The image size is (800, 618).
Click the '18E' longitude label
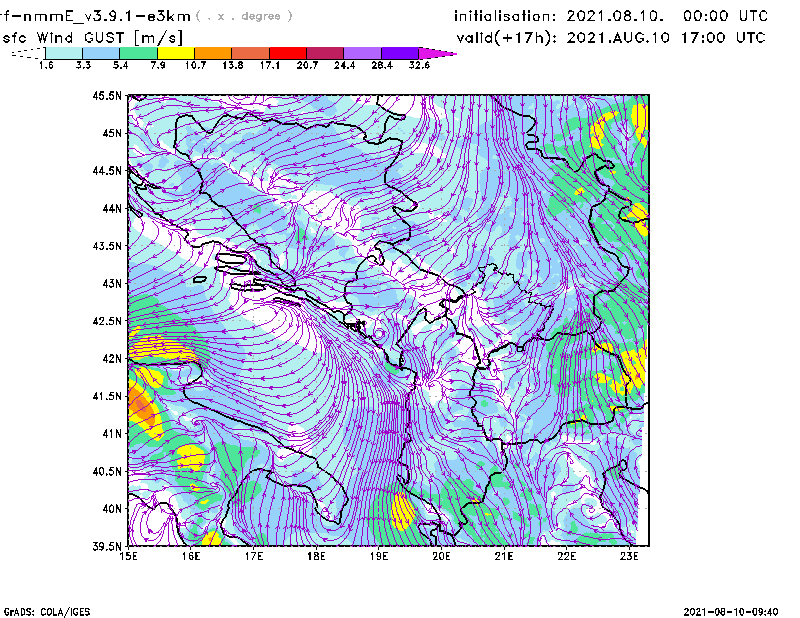click(316, 556)
